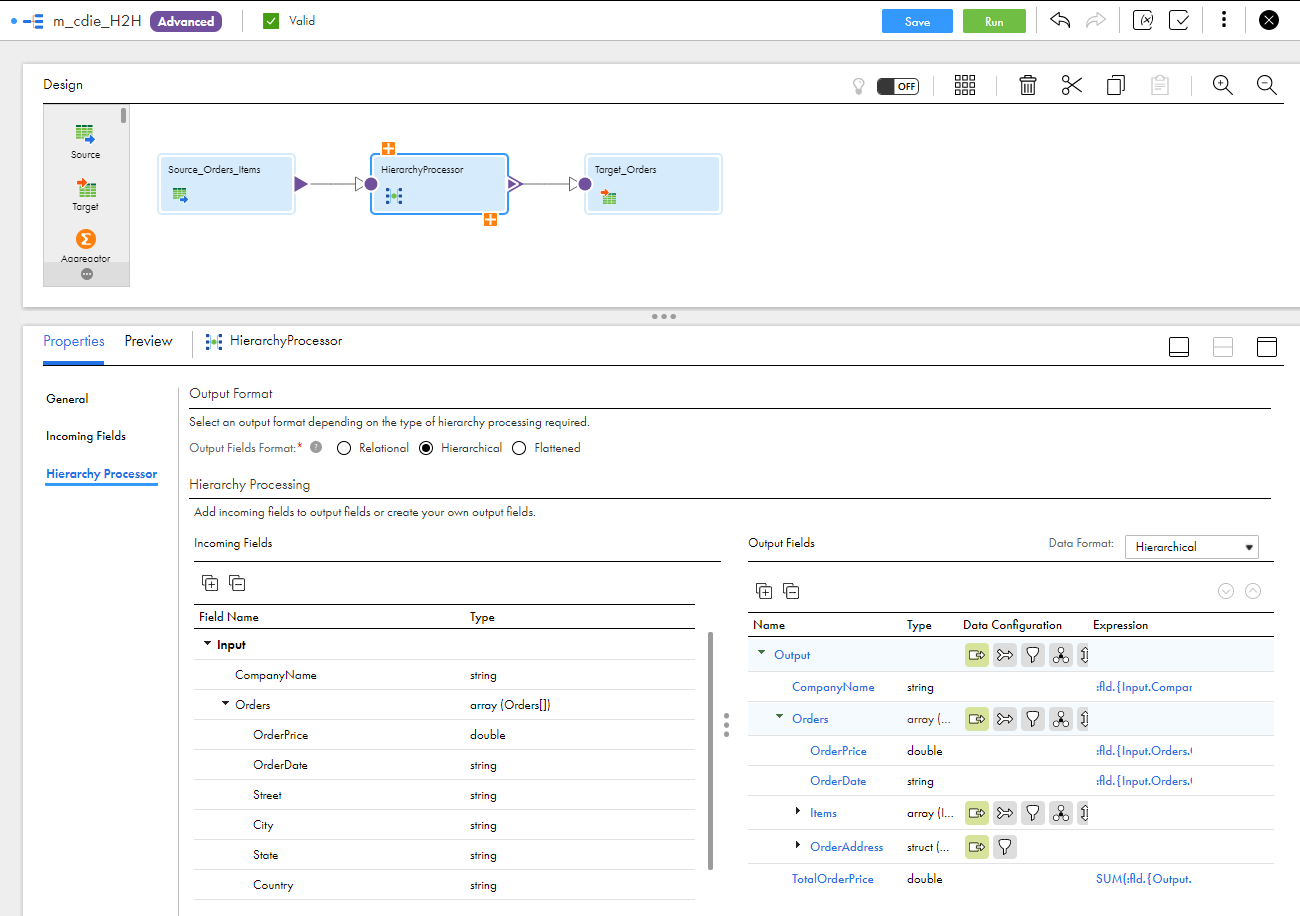The image size is (1300, 916).
Task: Click the data source icon in OrderAddress row
Action: tap(976, 847)
